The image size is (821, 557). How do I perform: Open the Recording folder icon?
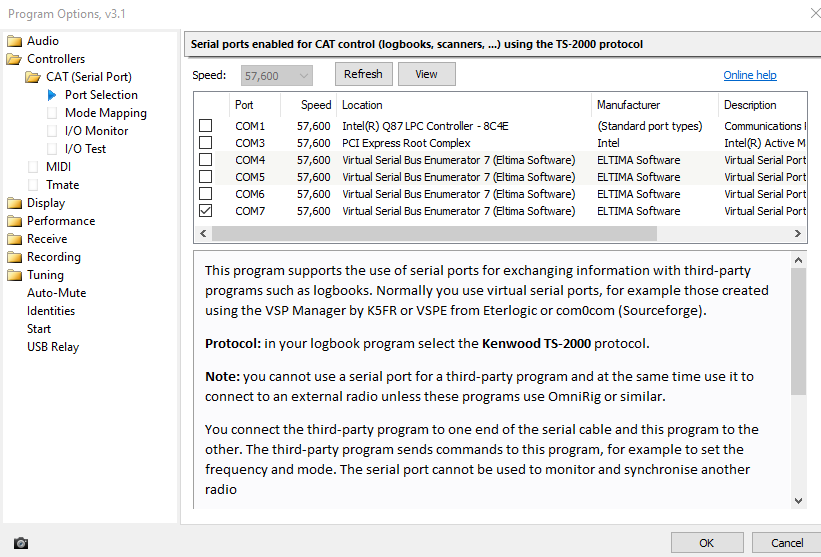(14, 257)
